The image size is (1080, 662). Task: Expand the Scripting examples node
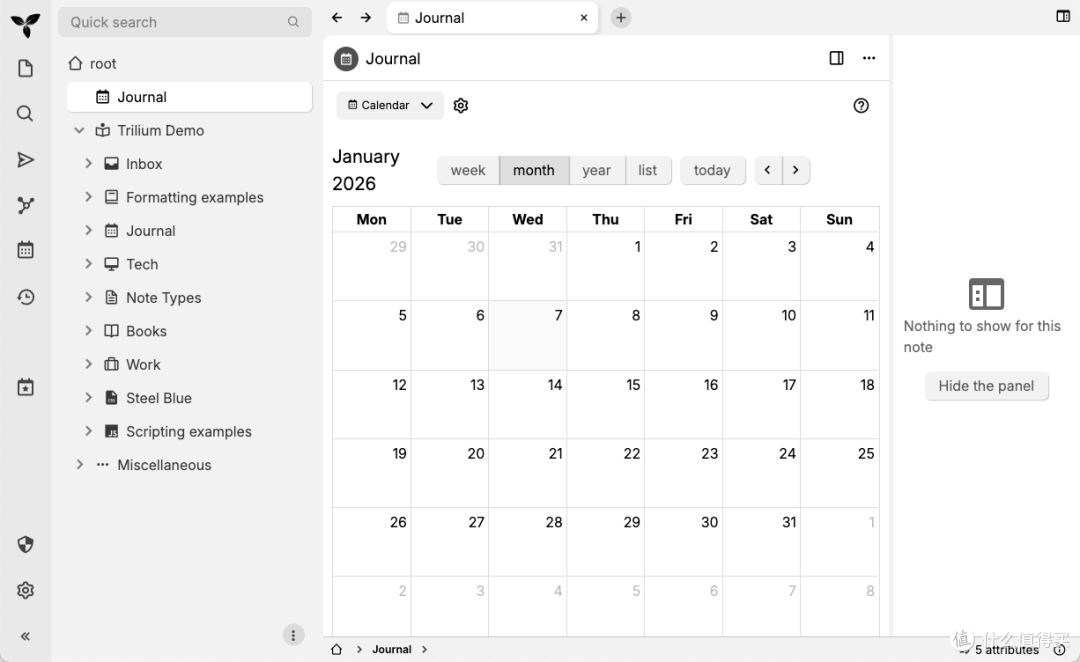click(88, 431)
